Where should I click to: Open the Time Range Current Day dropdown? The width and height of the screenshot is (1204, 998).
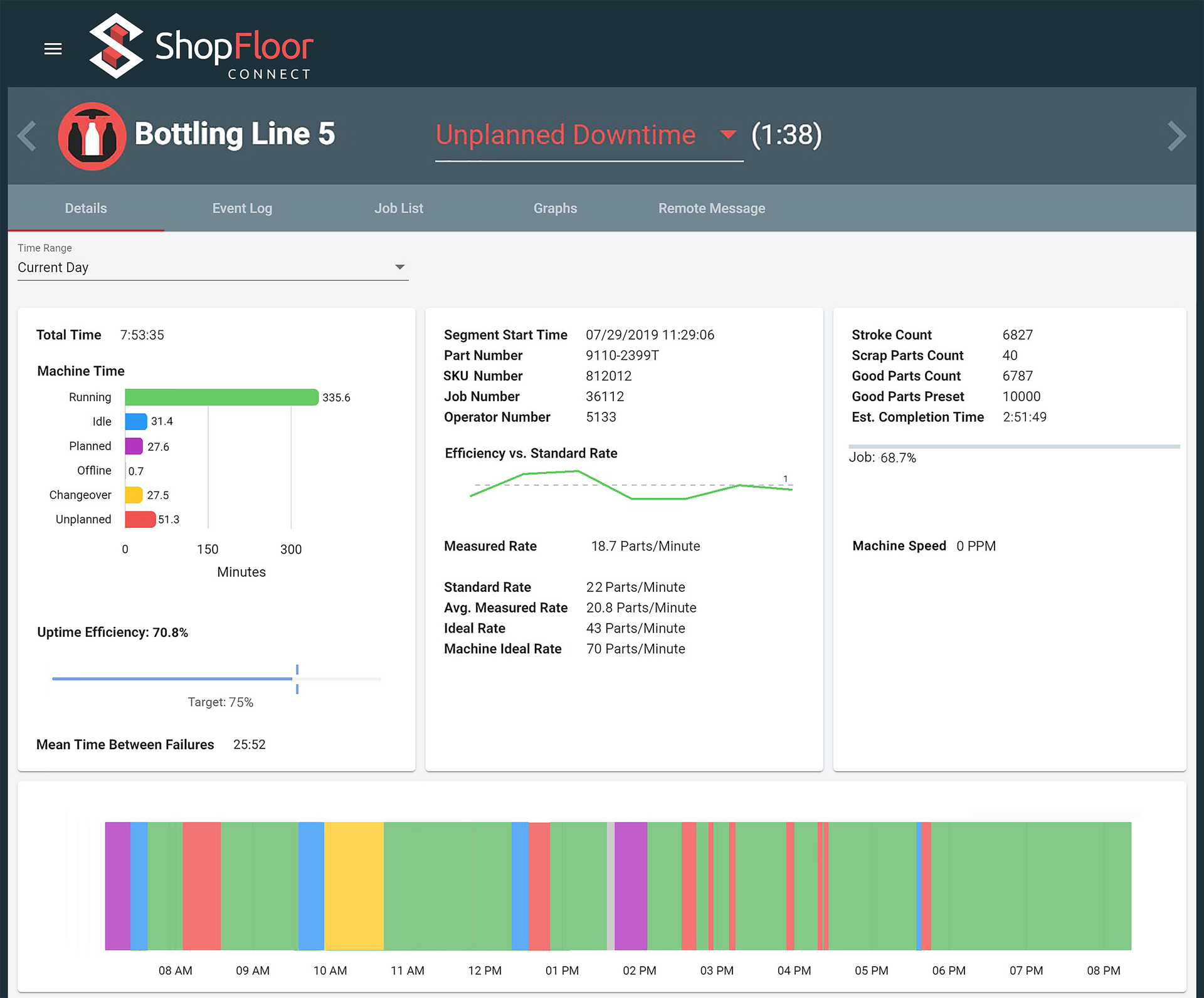tap(212, 268)
